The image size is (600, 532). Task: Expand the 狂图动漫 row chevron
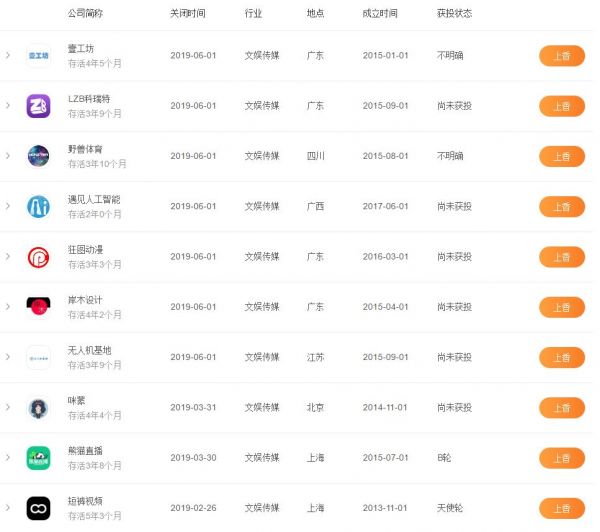8,256
